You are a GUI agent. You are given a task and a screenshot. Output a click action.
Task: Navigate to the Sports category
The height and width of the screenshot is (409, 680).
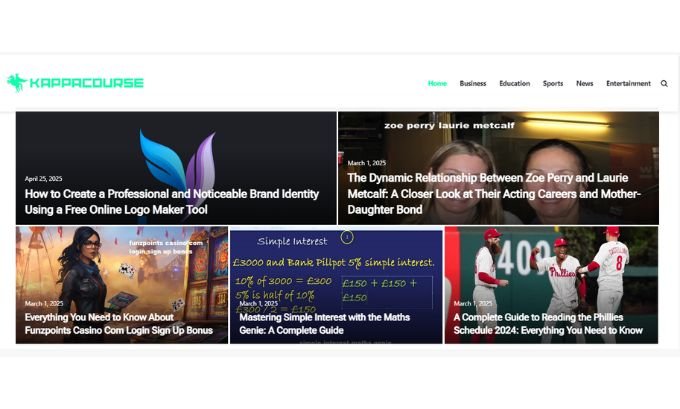point(553,83)
